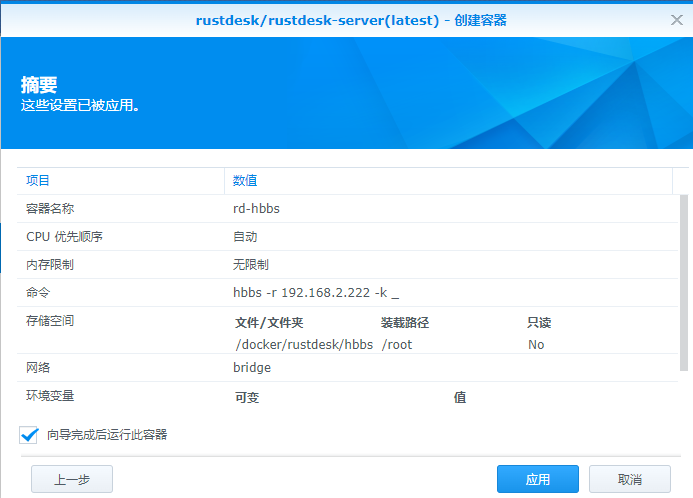This screenshot has height=498, width=693.
Task: Select the 内存限制 row label
Action: click(x=50, y=265)
